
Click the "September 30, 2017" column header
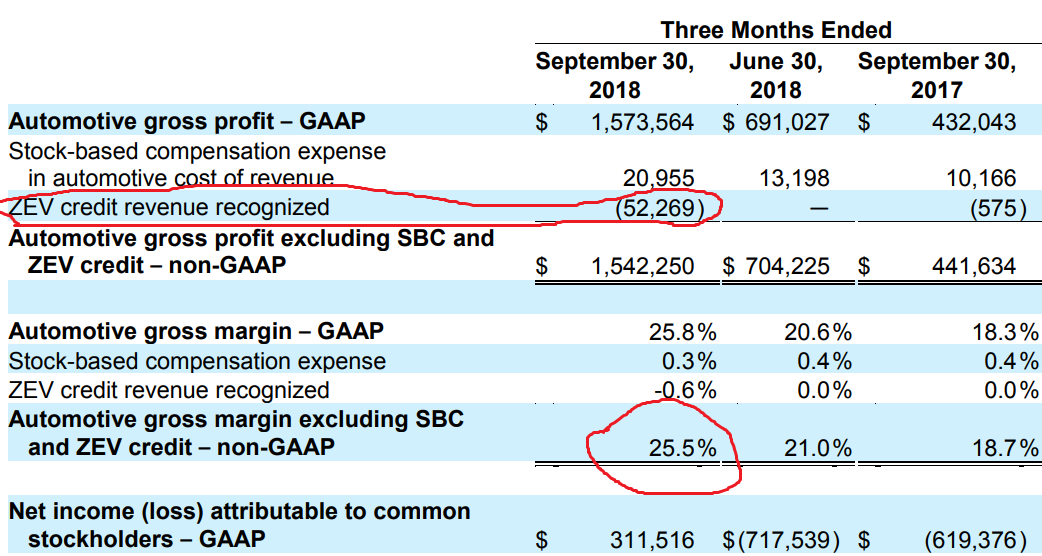pyautogui.click(x=936, y=75)
